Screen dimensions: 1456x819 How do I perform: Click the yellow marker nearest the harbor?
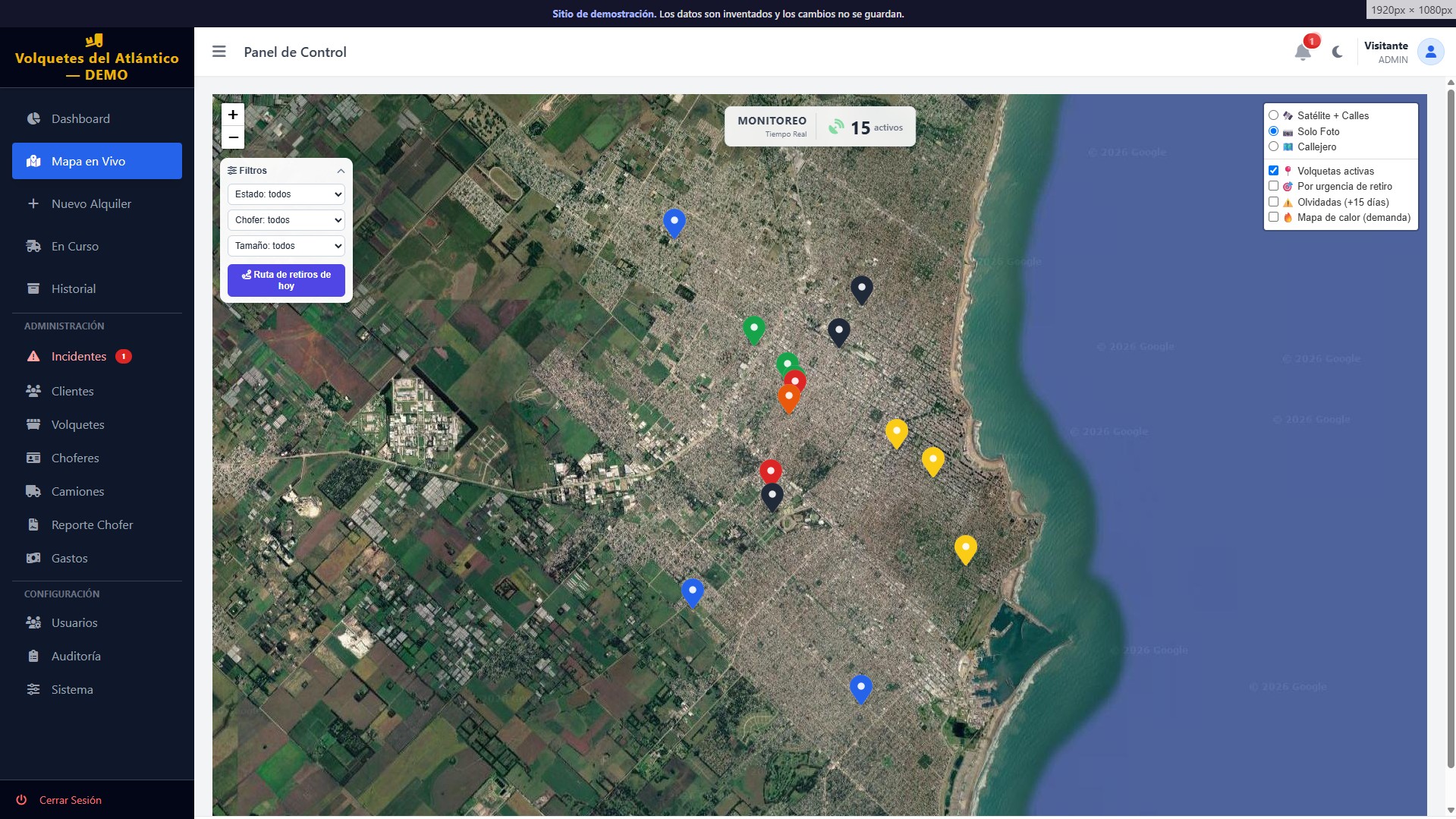point(965,550)
